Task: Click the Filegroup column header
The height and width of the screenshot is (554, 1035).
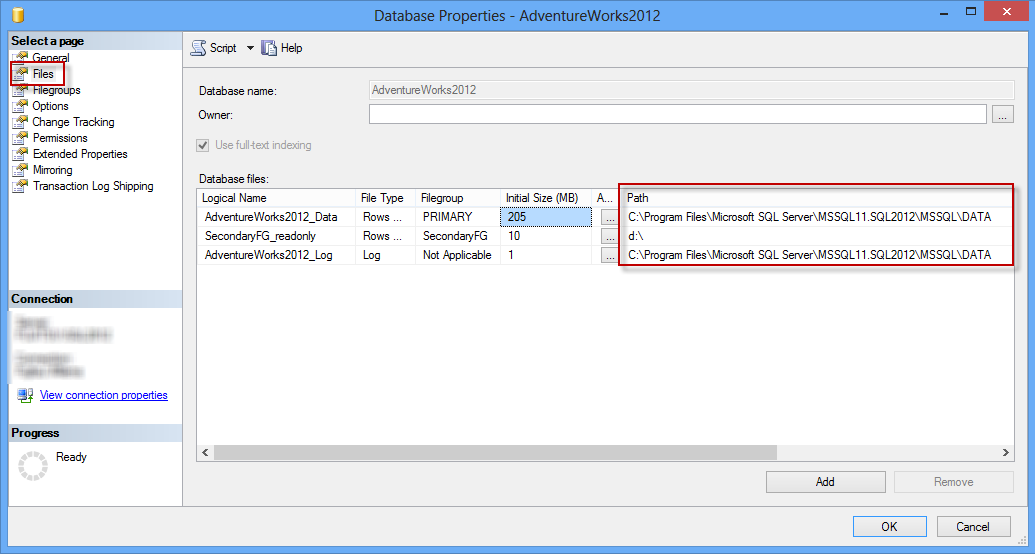Action: (x=457, y=197)
